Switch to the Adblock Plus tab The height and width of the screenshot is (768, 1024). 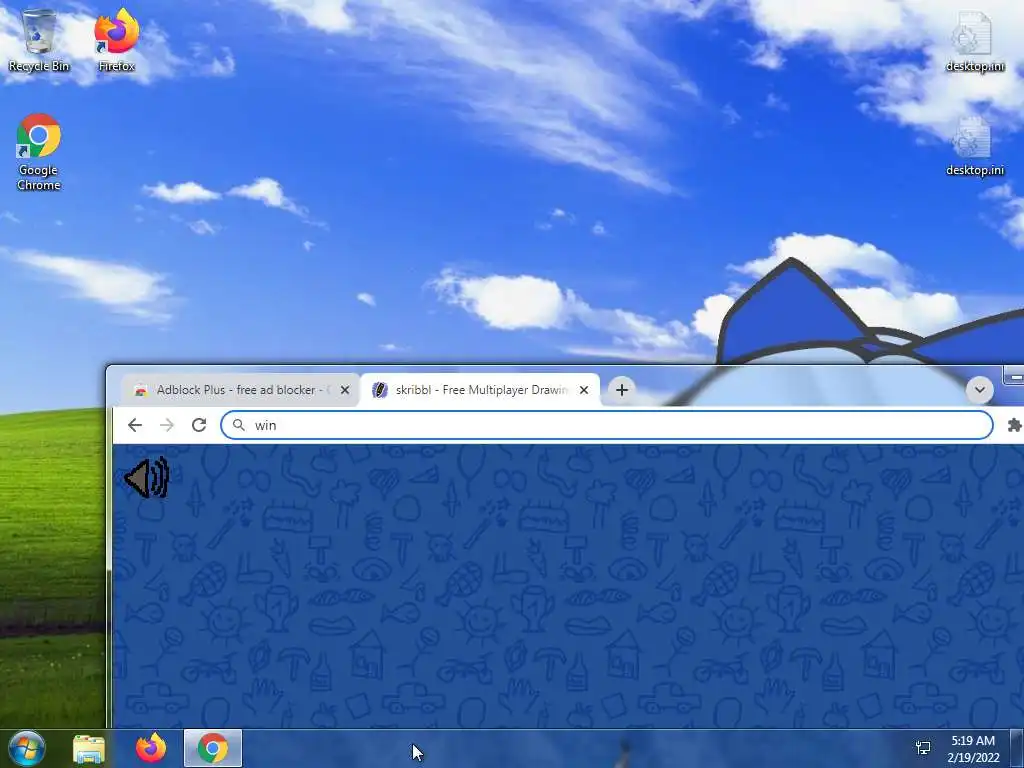click(240, 390)
